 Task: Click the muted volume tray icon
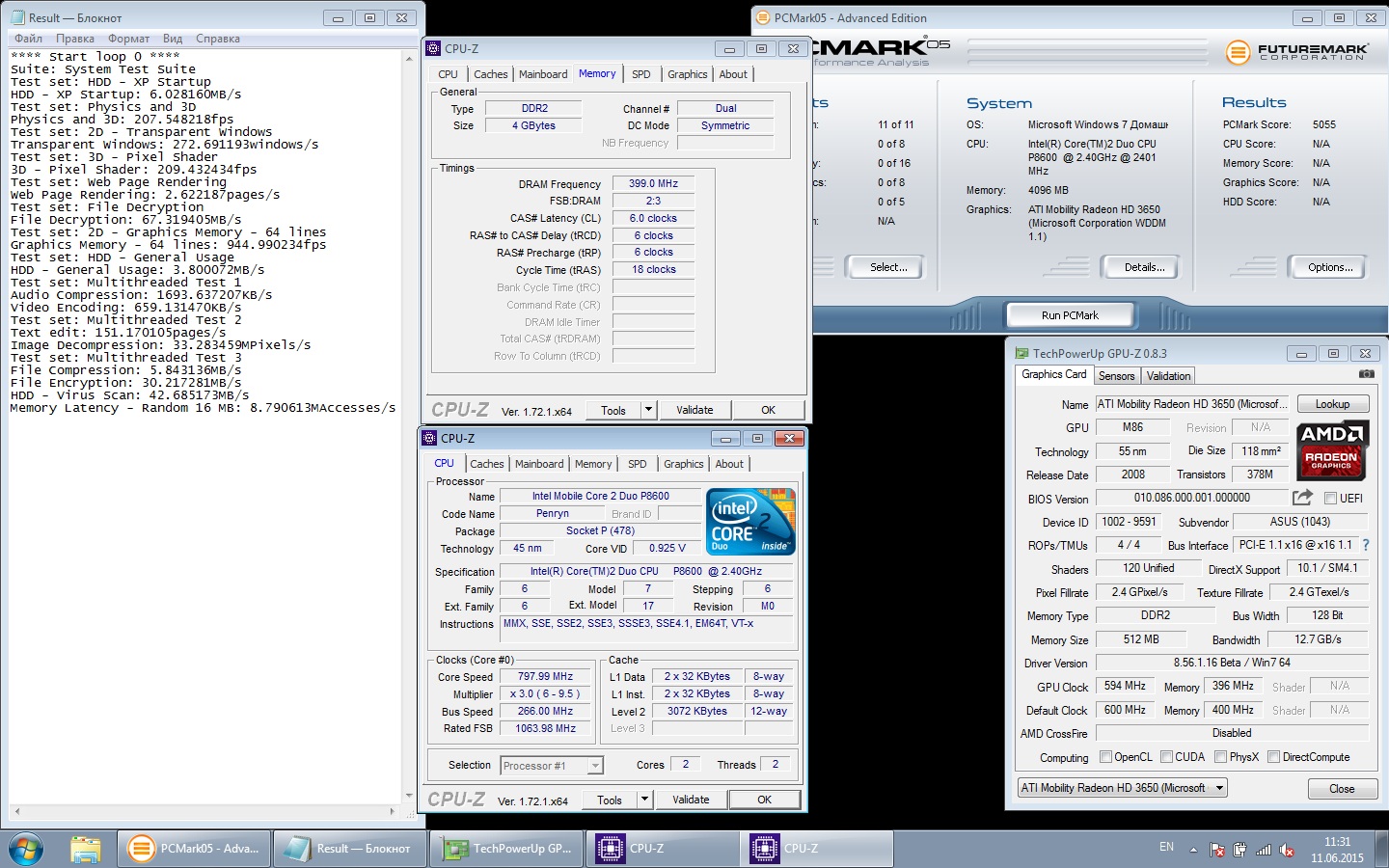pos(1287,850)
